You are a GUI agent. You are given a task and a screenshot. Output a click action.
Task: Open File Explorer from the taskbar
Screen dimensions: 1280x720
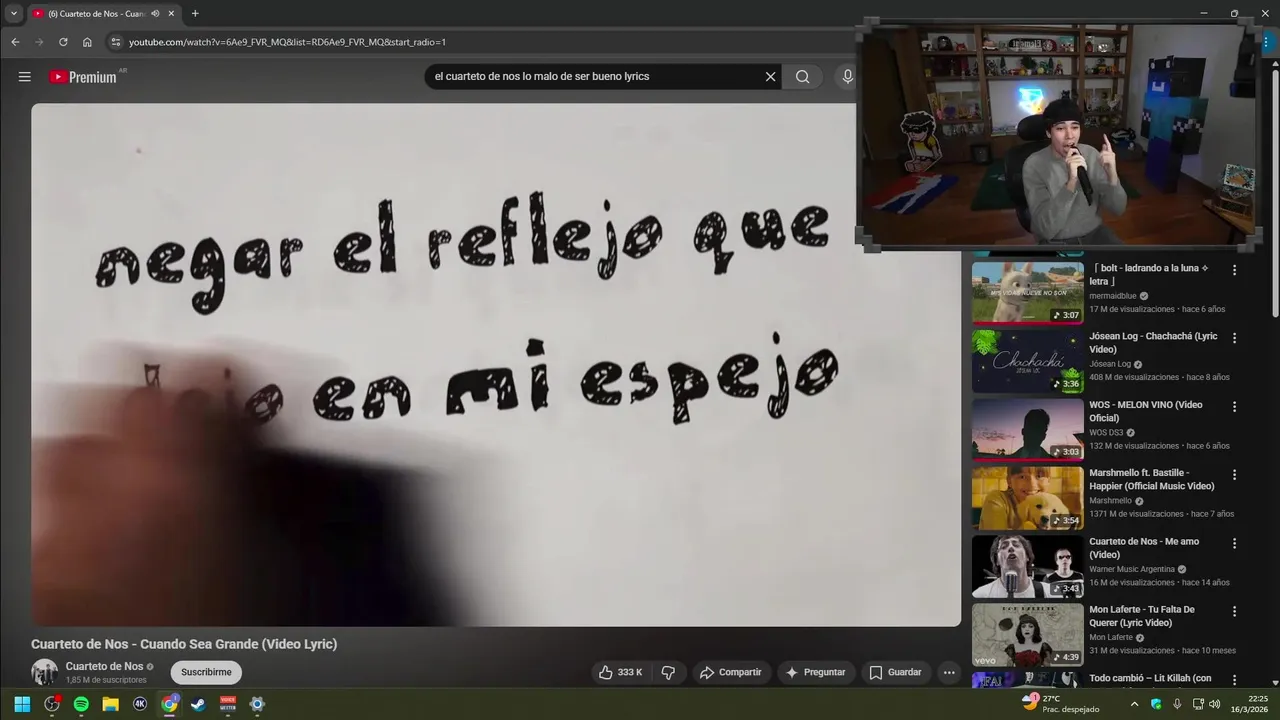tap(111, 704)
